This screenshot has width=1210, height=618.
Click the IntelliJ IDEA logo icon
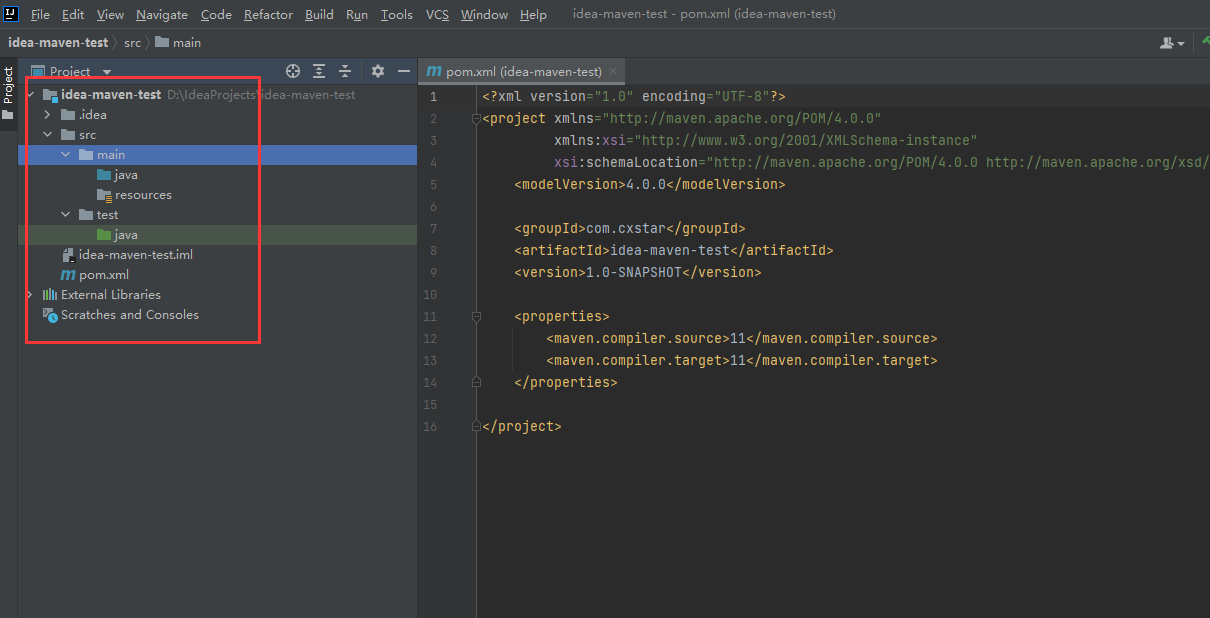pyautogui.click(x=11, y=13)
